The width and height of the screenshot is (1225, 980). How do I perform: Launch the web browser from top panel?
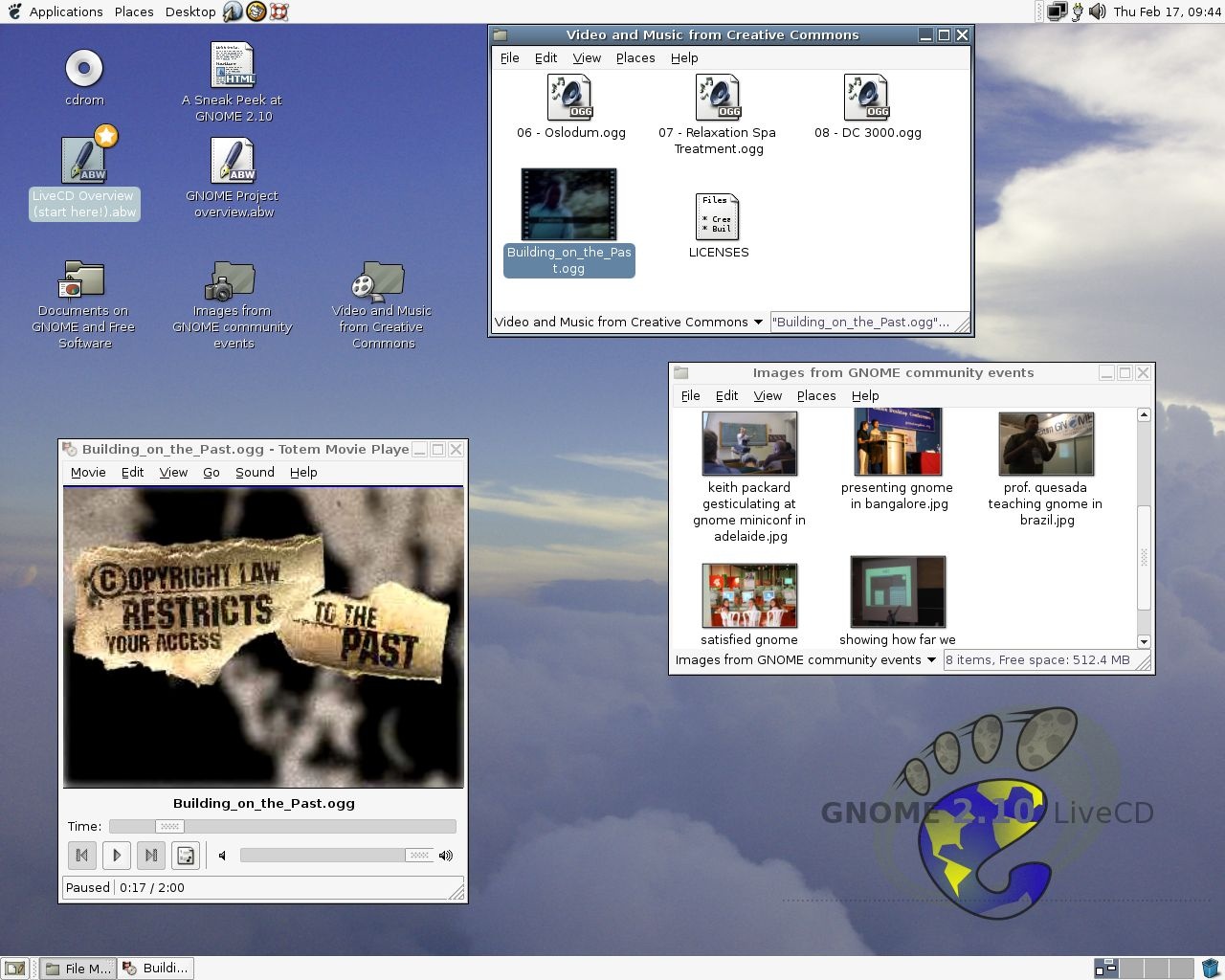(x=233, y=11)
